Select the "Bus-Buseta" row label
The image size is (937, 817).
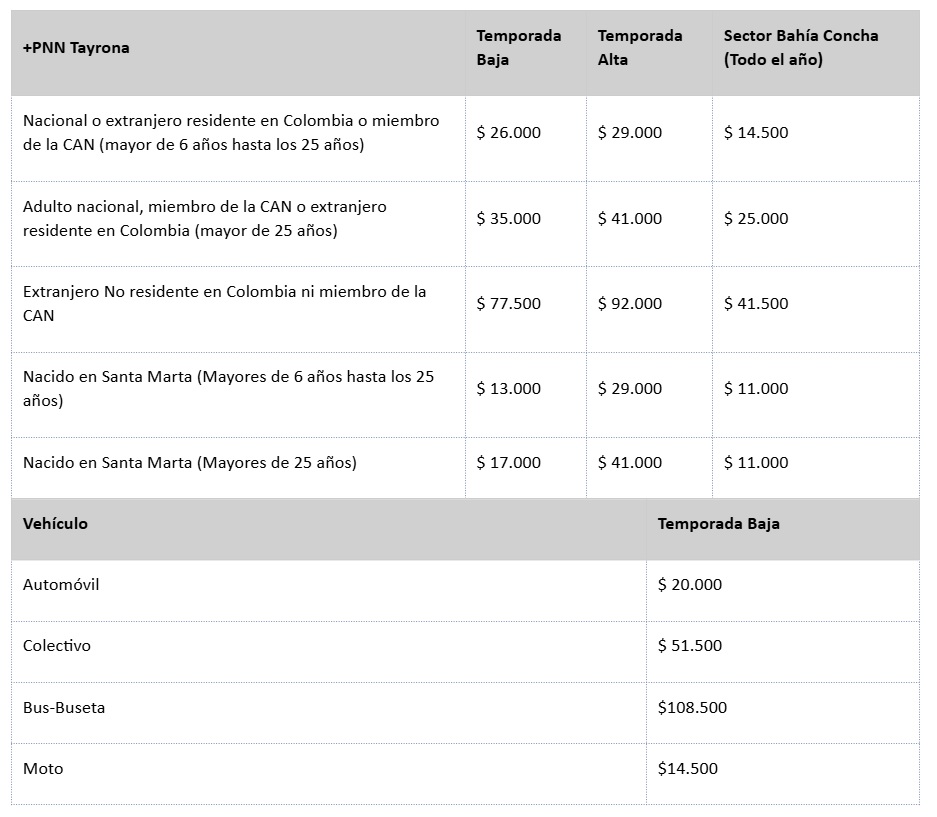coord(64,708)
